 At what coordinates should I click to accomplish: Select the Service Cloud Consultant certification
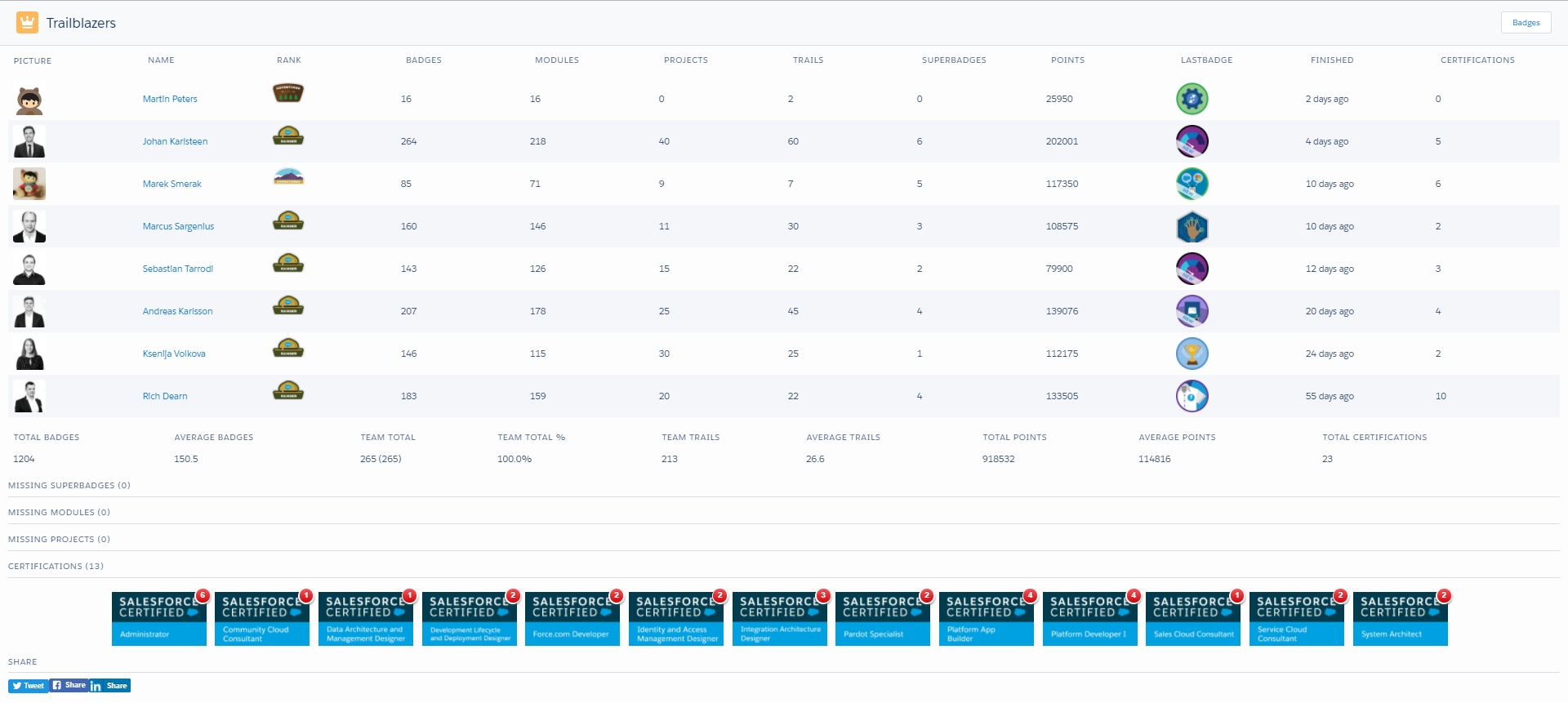1297,619
